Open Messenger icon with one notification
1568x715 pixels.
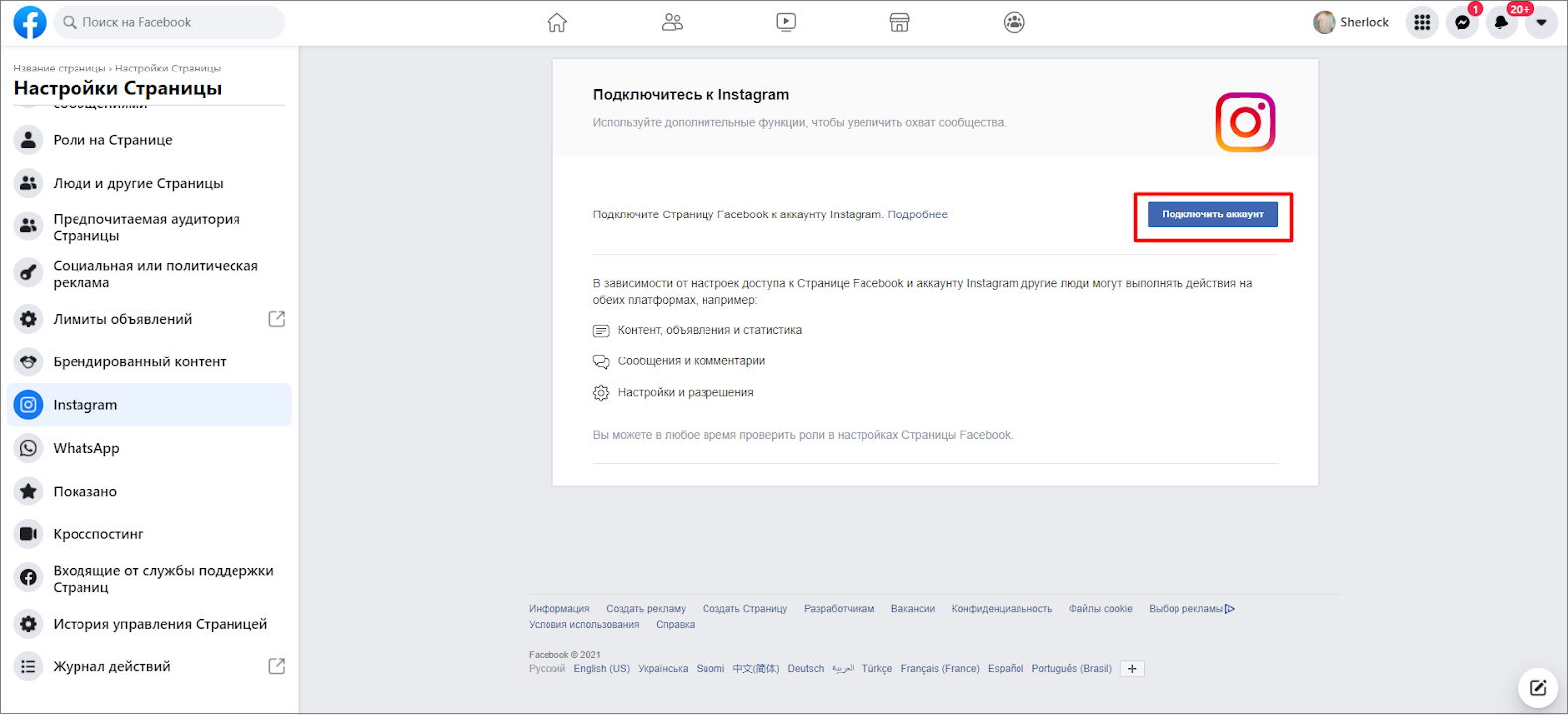click(1462, 22)
